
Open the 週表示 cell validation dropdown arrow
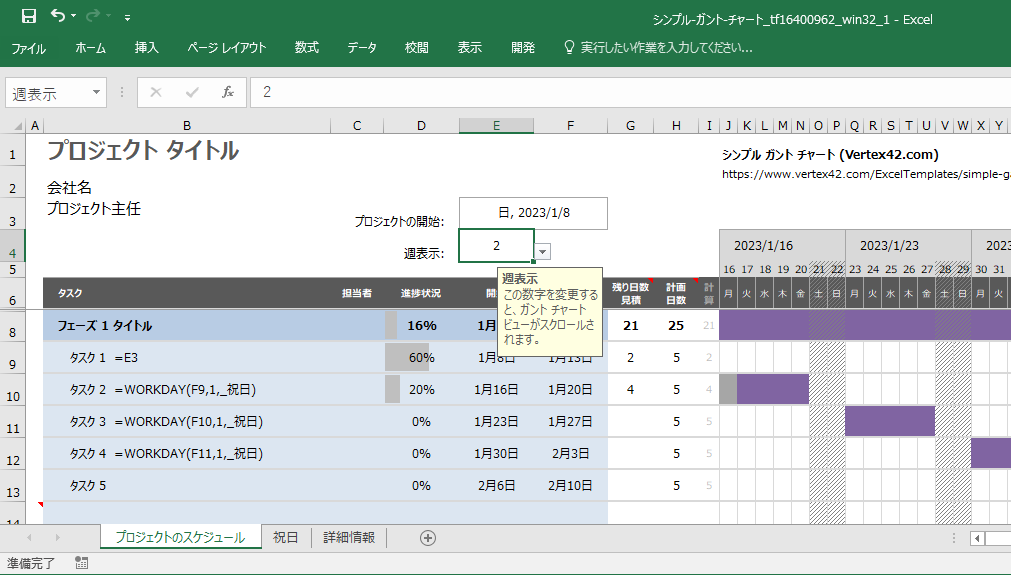pos(543,252)
